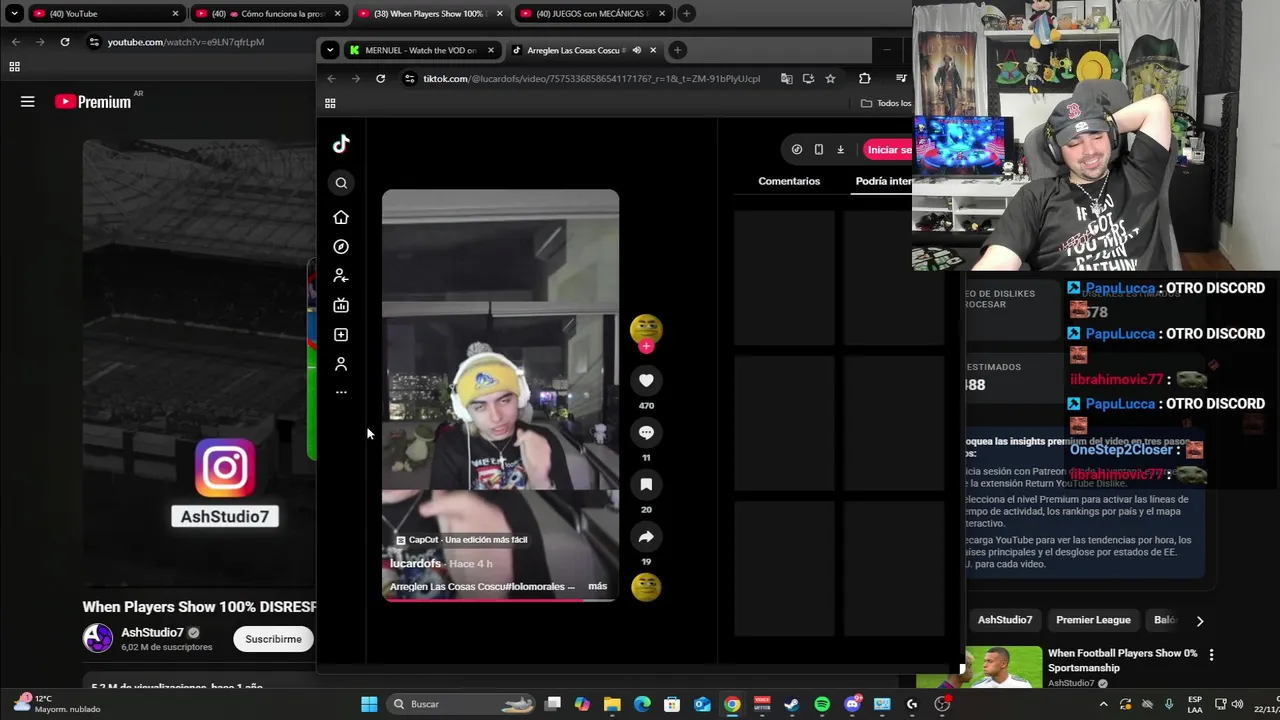Viewport: 1280px width, 720px height.
Task: Show hidden system tray icons chevron
Action: pos(1104,704)
